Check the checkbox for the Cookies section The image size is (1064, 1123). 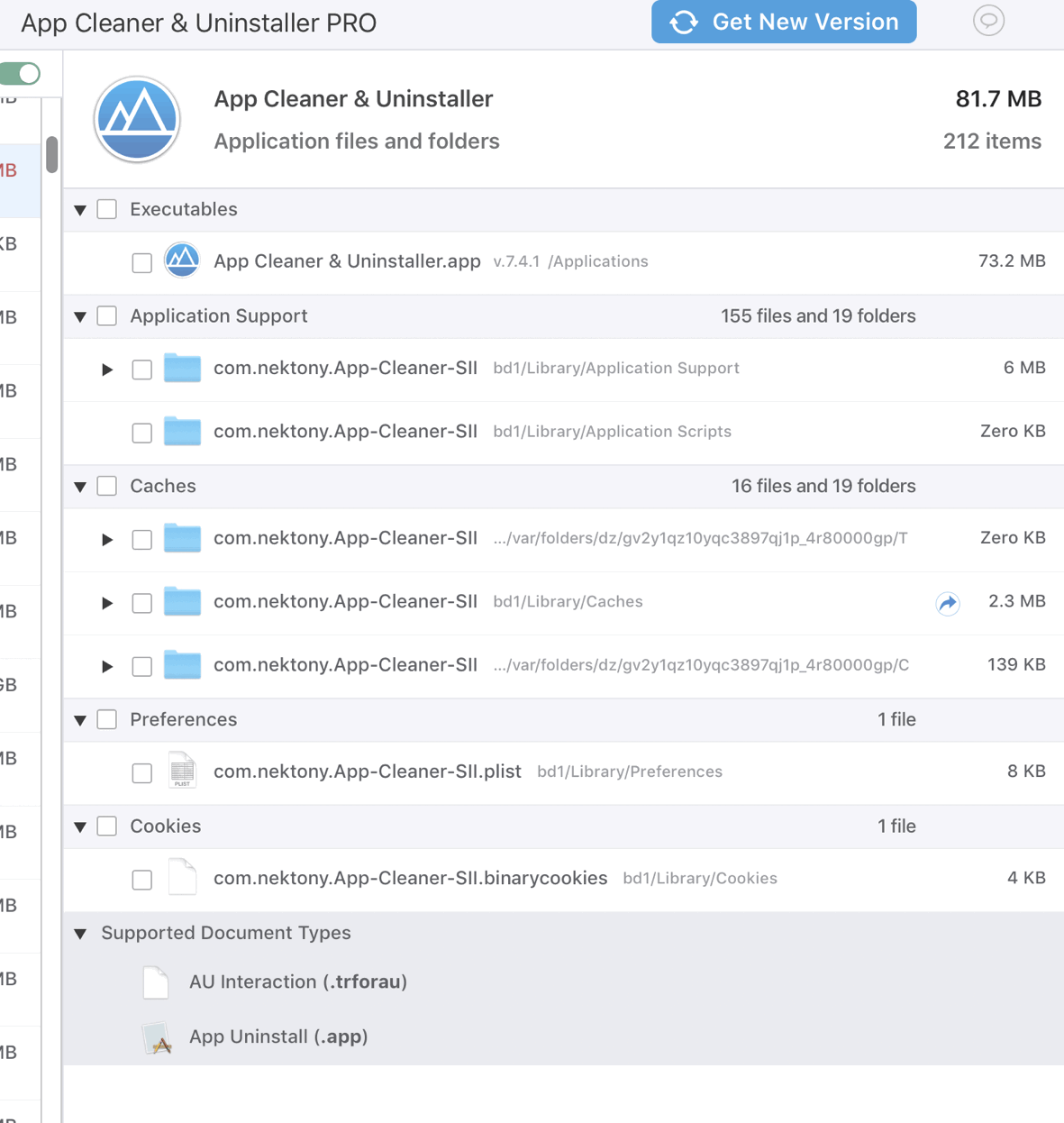click(106, 826)
